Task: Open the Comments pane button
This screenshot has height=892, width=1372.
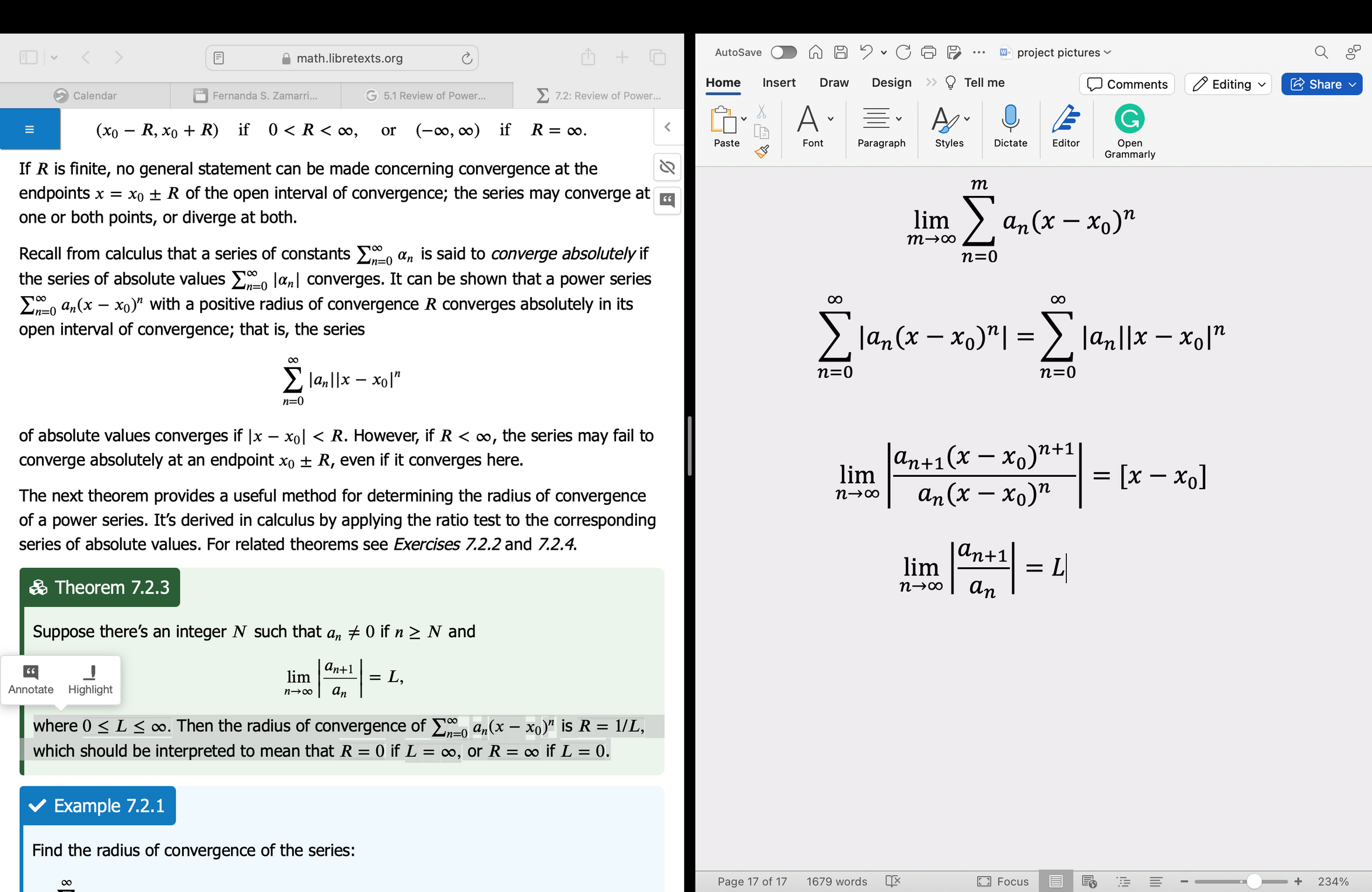Action: 1126,84
